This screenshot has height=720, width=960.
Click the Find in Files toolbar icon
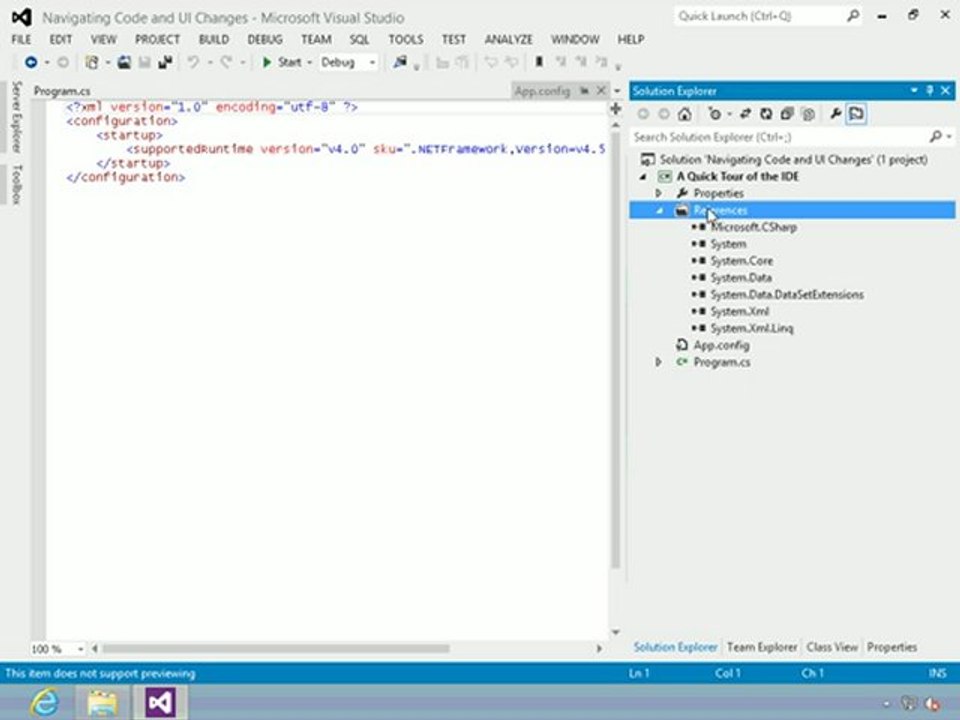point(400,62)
